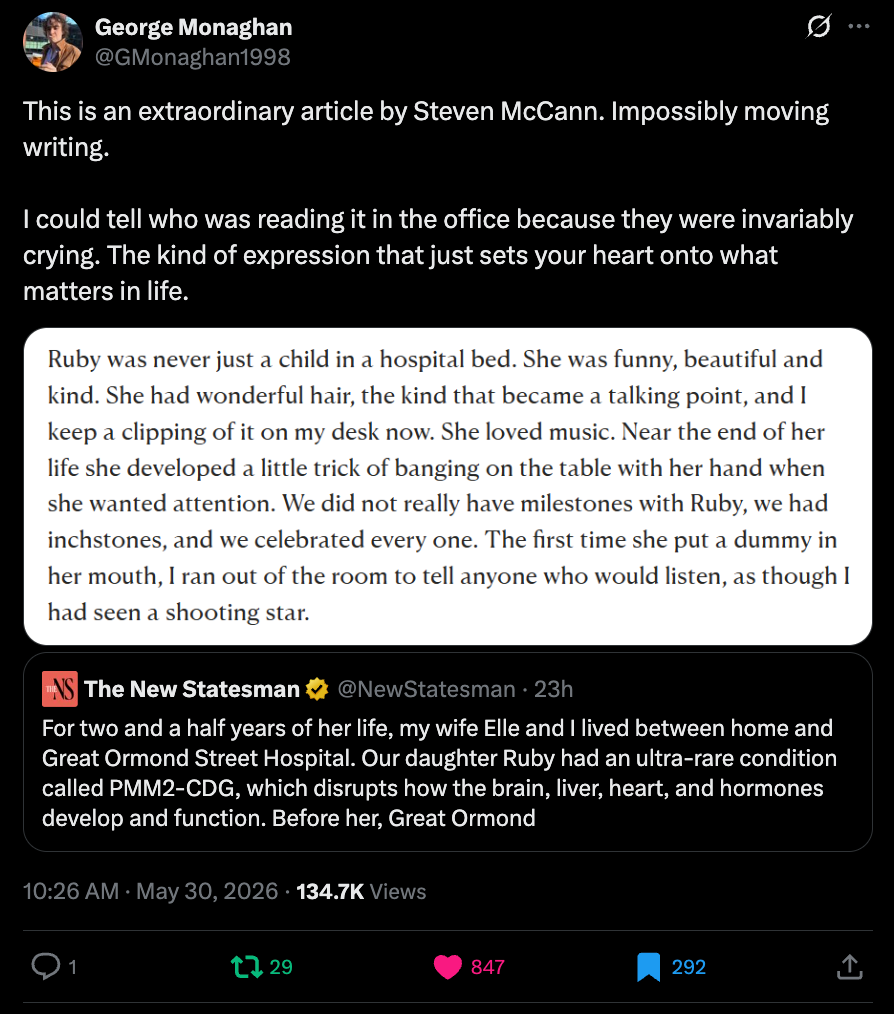Click The New Statesman account name
The height and width of the screenshot is (1014, 894).
pos(192,689)
